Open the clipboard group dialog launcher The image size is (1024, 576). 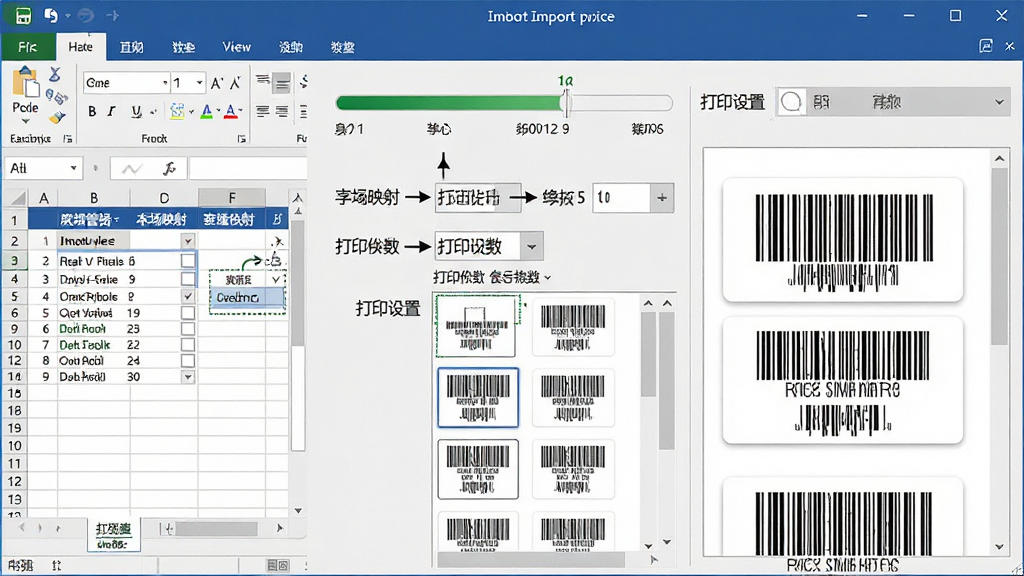coord(67,138)
